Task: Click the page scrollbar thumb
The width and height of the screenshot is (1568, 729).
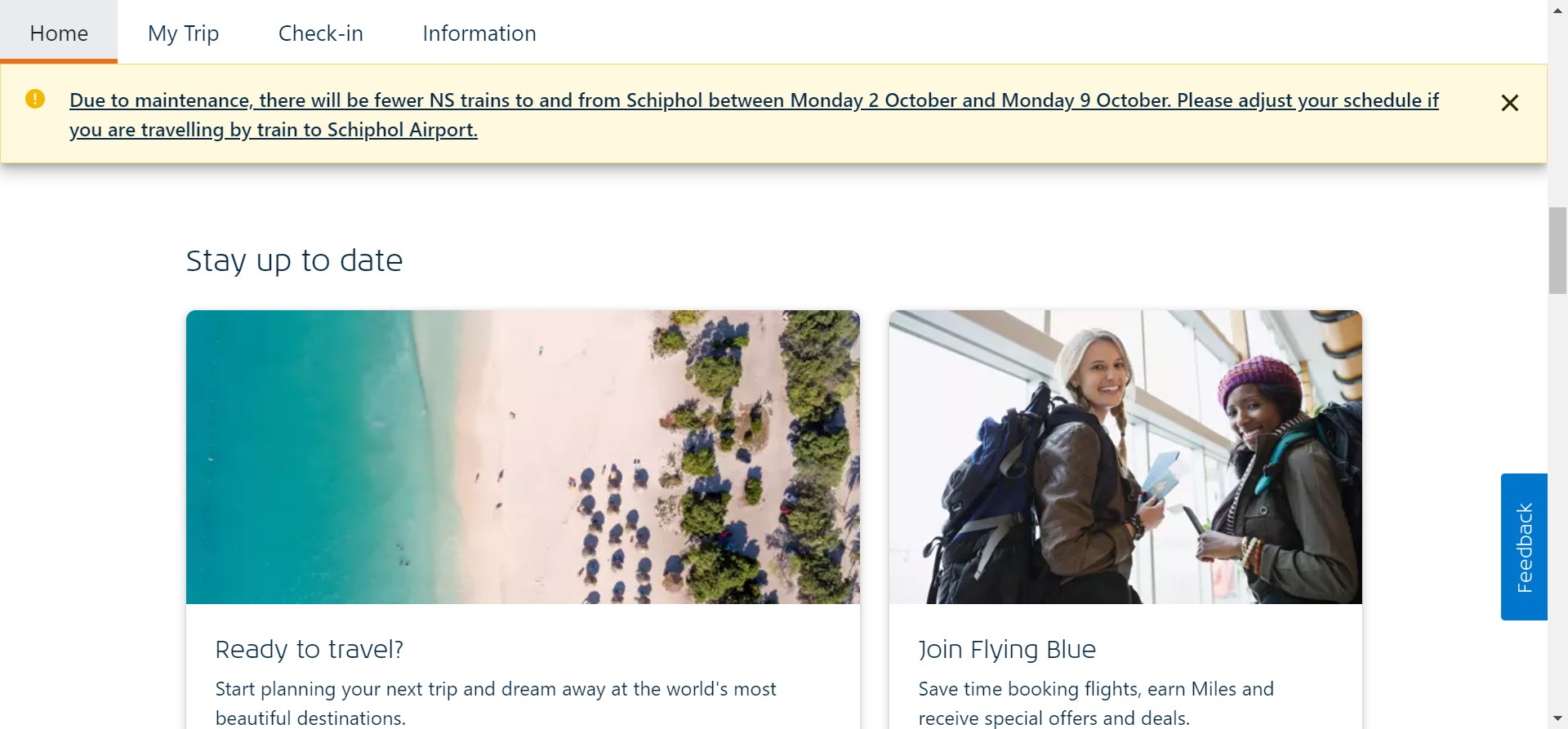Action: [1557, 251]
